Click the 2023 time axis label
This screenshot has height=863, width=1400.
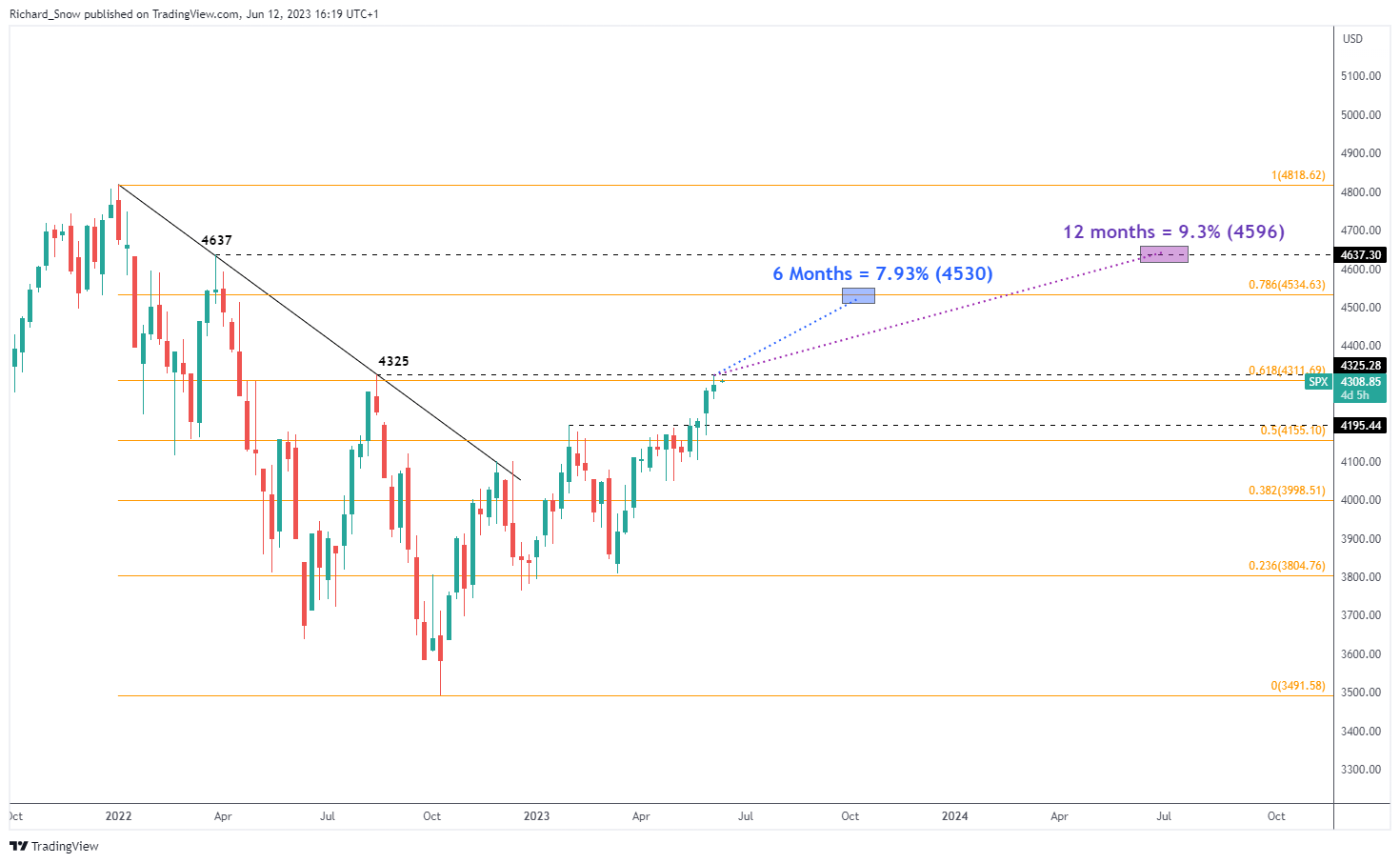coord(537,816)
